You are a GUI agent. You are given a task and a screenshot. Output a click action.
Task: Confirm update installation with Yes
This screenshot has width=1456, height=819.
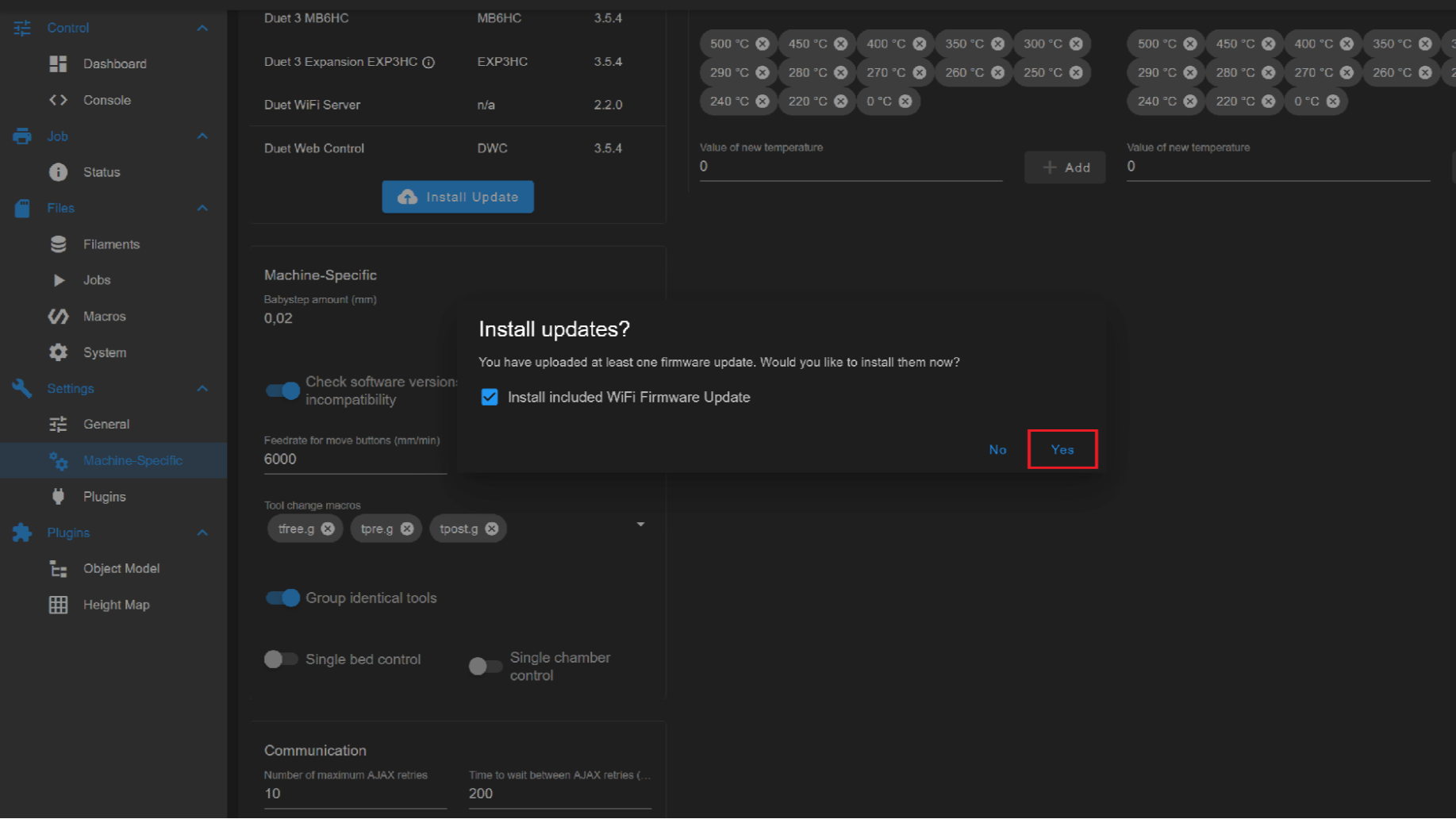[x=1062, y=449]
